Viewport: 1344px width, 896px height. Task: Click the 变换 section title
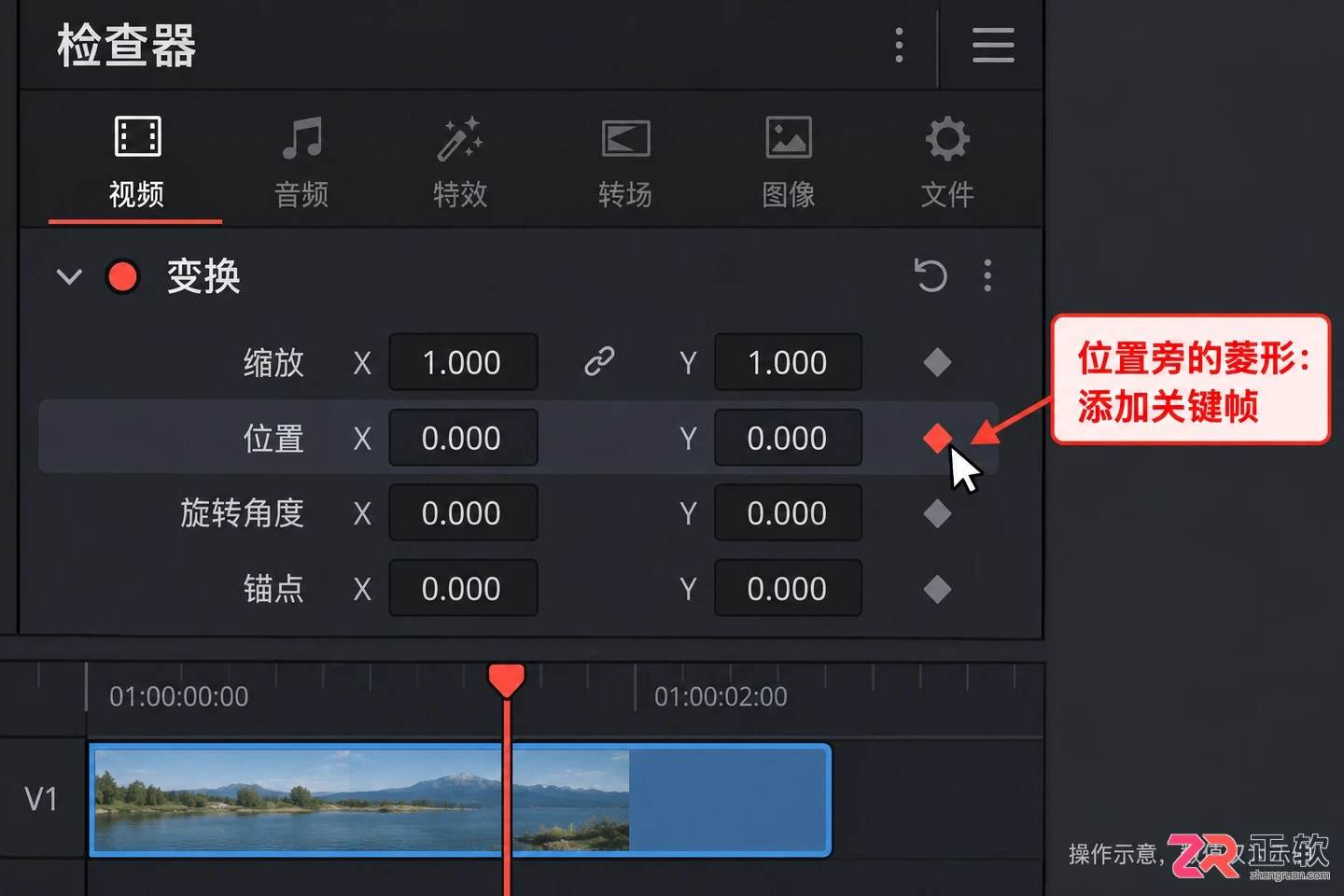(x=203, y=276)
